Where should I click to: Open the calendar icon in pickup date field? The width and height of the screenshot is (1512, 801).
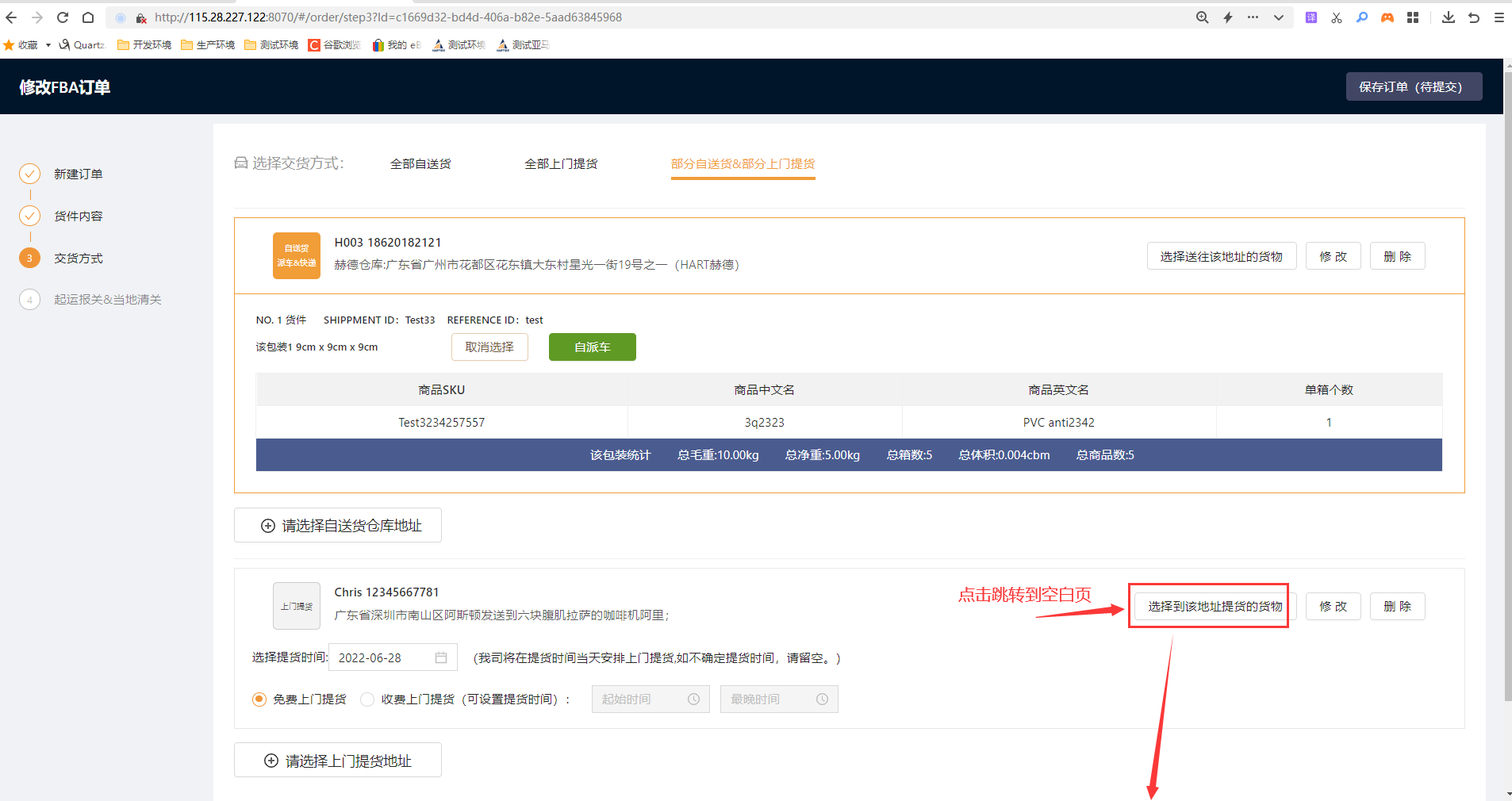(441, 657)
